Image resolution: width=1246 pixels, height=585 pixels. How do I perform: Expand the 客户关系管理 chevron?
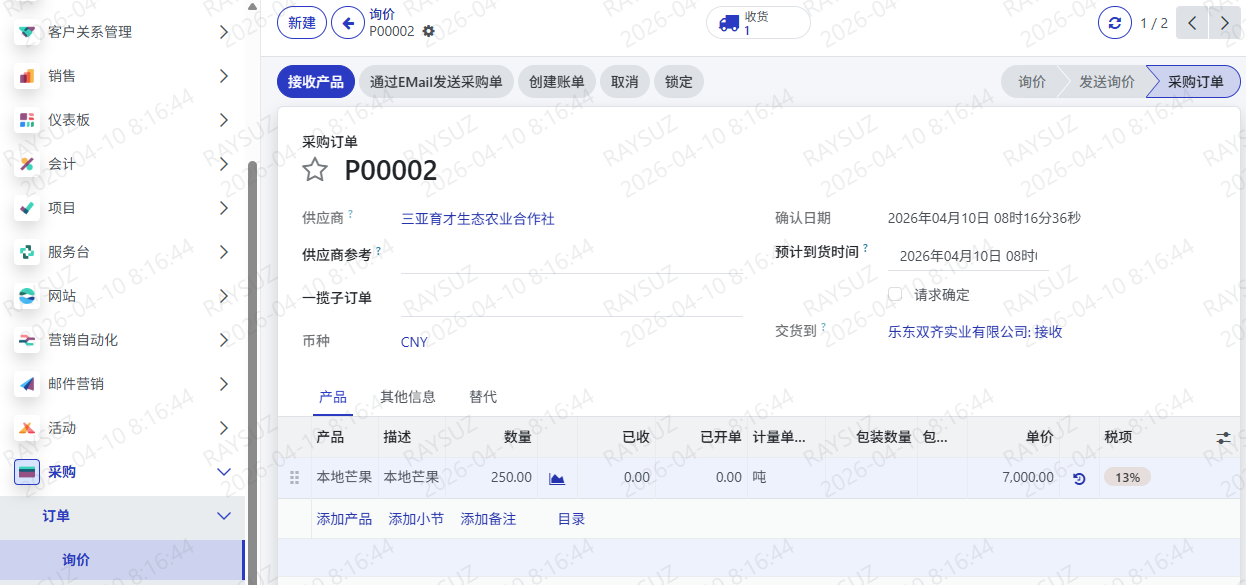(223, 32)
